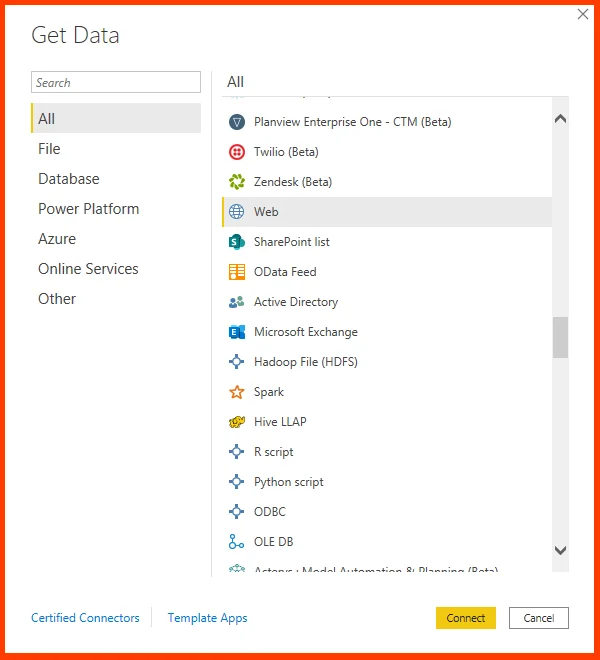Click the orange Spark star icon

click(237, 392)
